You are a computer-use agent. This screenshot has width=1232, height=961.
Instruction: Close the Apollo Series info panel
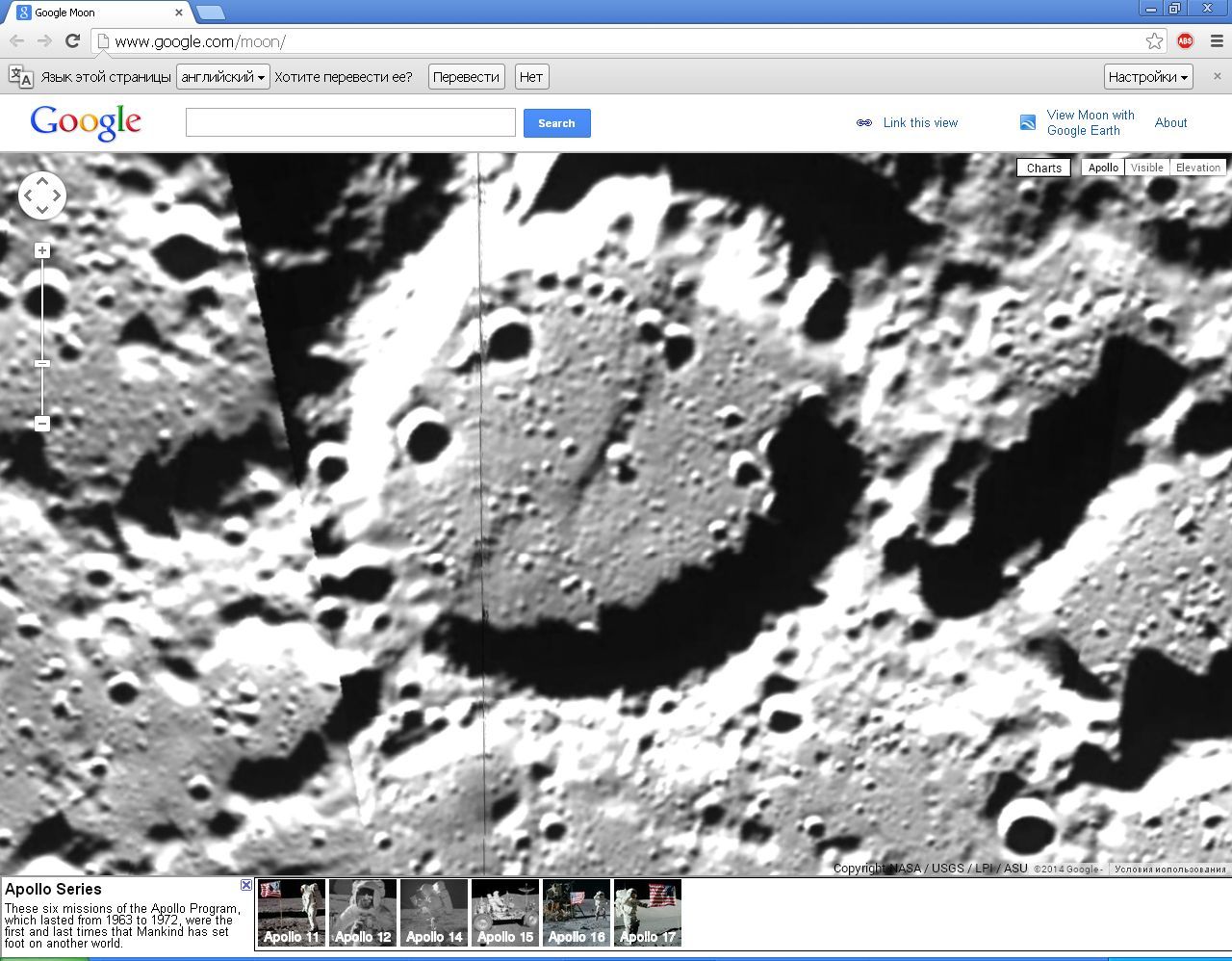pyautogui.click(x=246, y=885)
